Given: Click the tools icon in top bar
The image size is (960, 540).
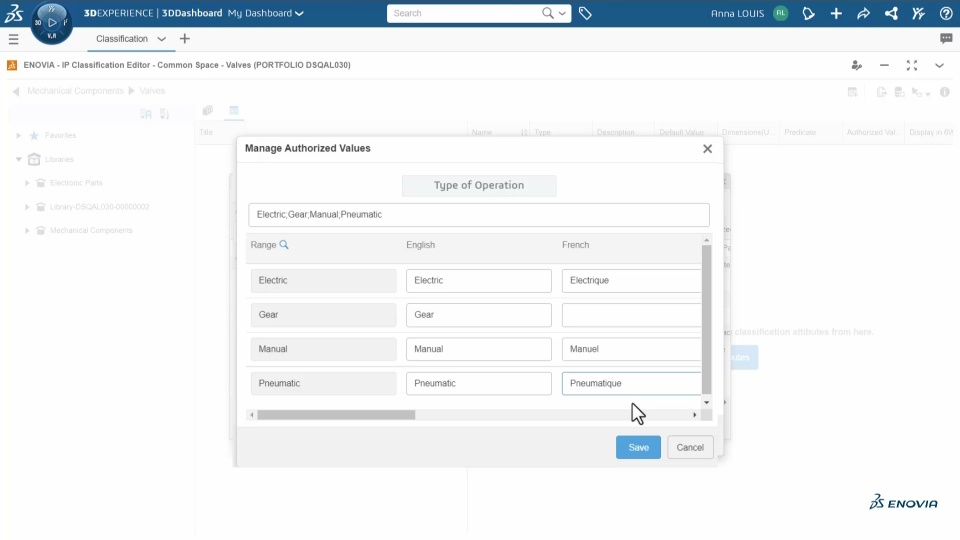Looking at the screenshot, I should coord(918,13).
